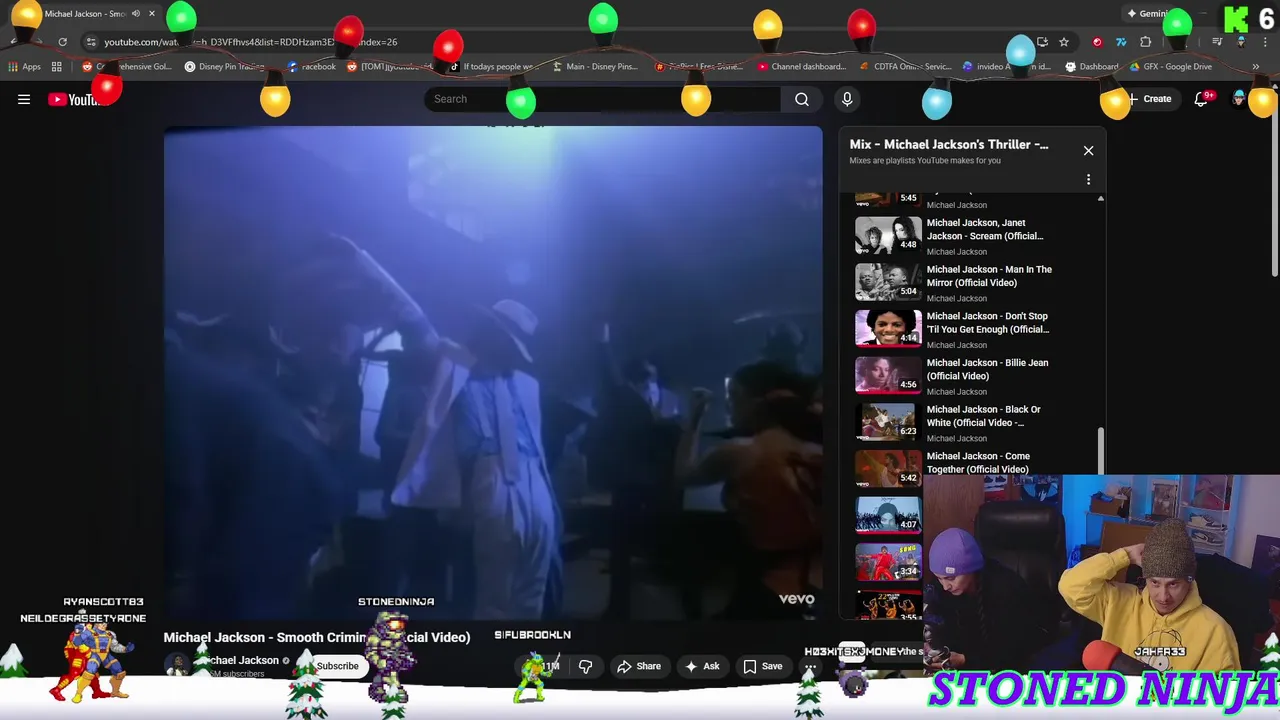Open more actions ellipsis below the video

coord(811,666)
